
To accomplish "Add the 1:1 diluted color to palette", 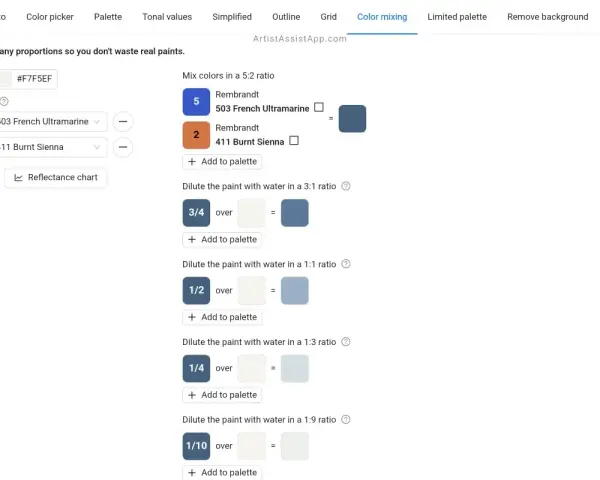I will point(222,317).
